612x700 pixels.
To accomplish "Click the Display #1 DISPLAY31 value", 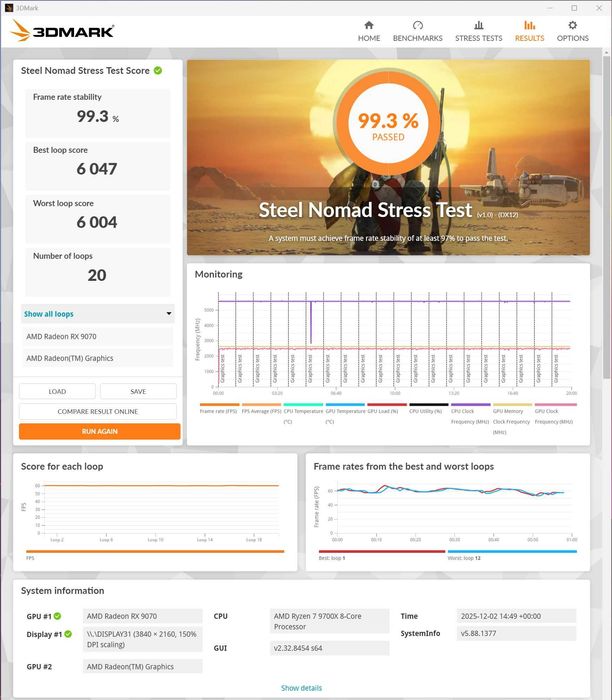I will (x=142, y=639).
